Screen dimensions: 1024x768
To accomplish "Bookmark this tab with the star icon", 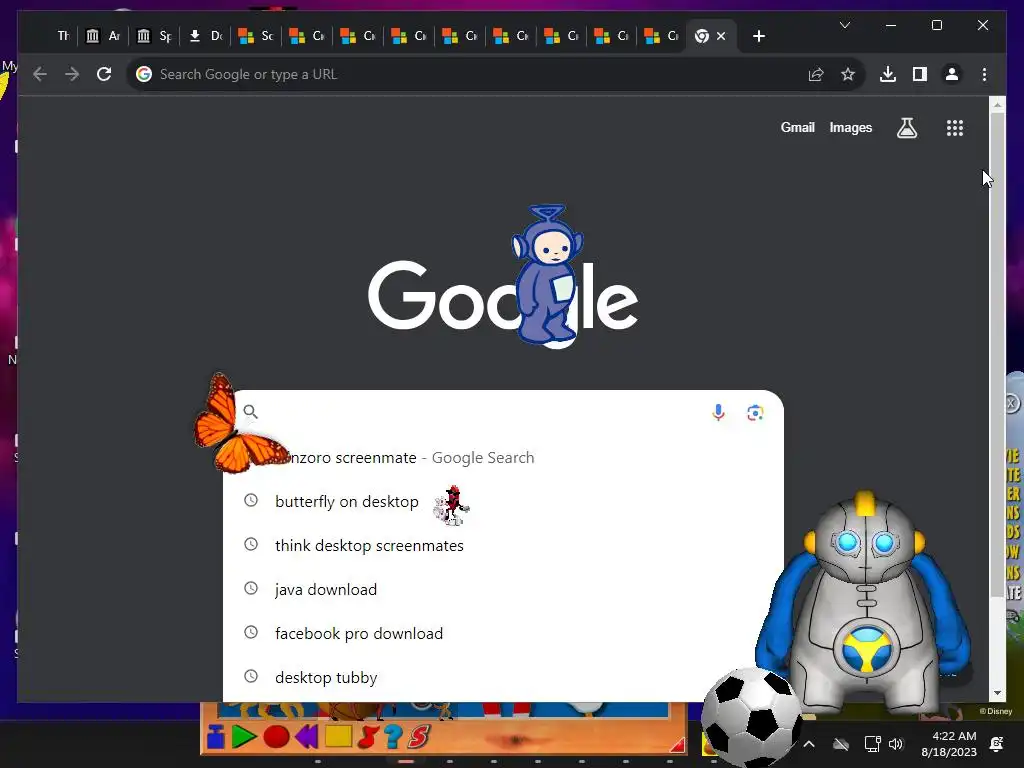I will [848, 74].
